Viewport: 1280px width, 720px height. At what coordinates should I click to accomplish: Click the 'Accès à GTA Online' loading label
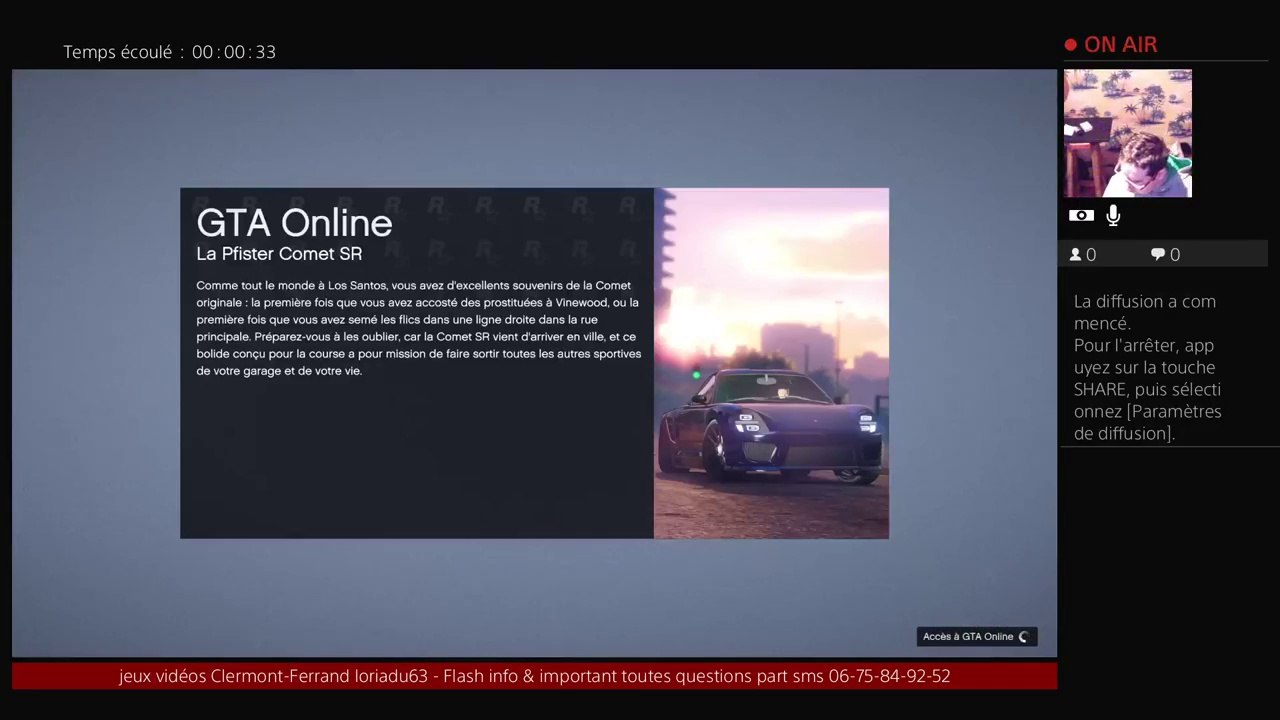click(x=968, y=637)
